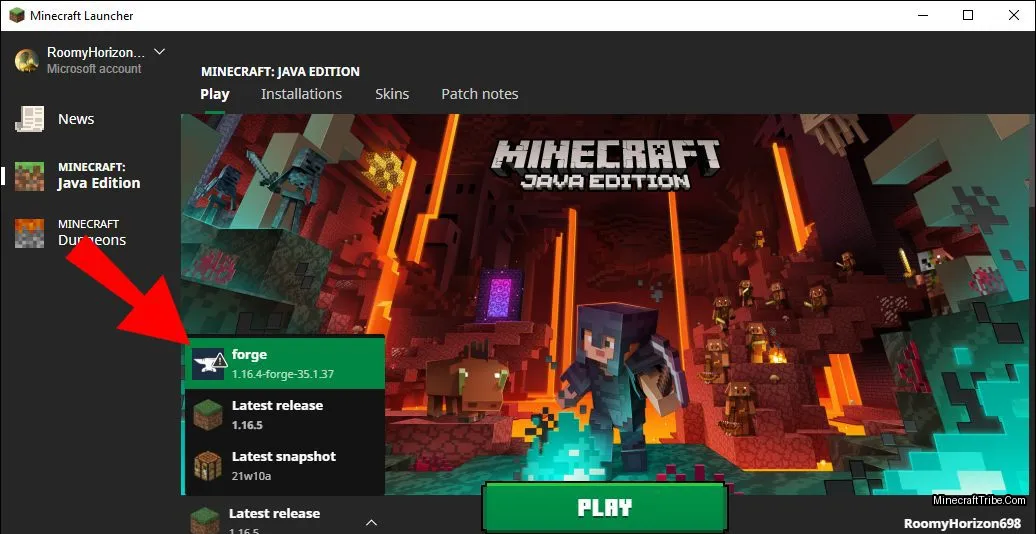Click the MINECRAFT: JAVA EDITION heading
The image size is (1036, 534).
(280, 71)
